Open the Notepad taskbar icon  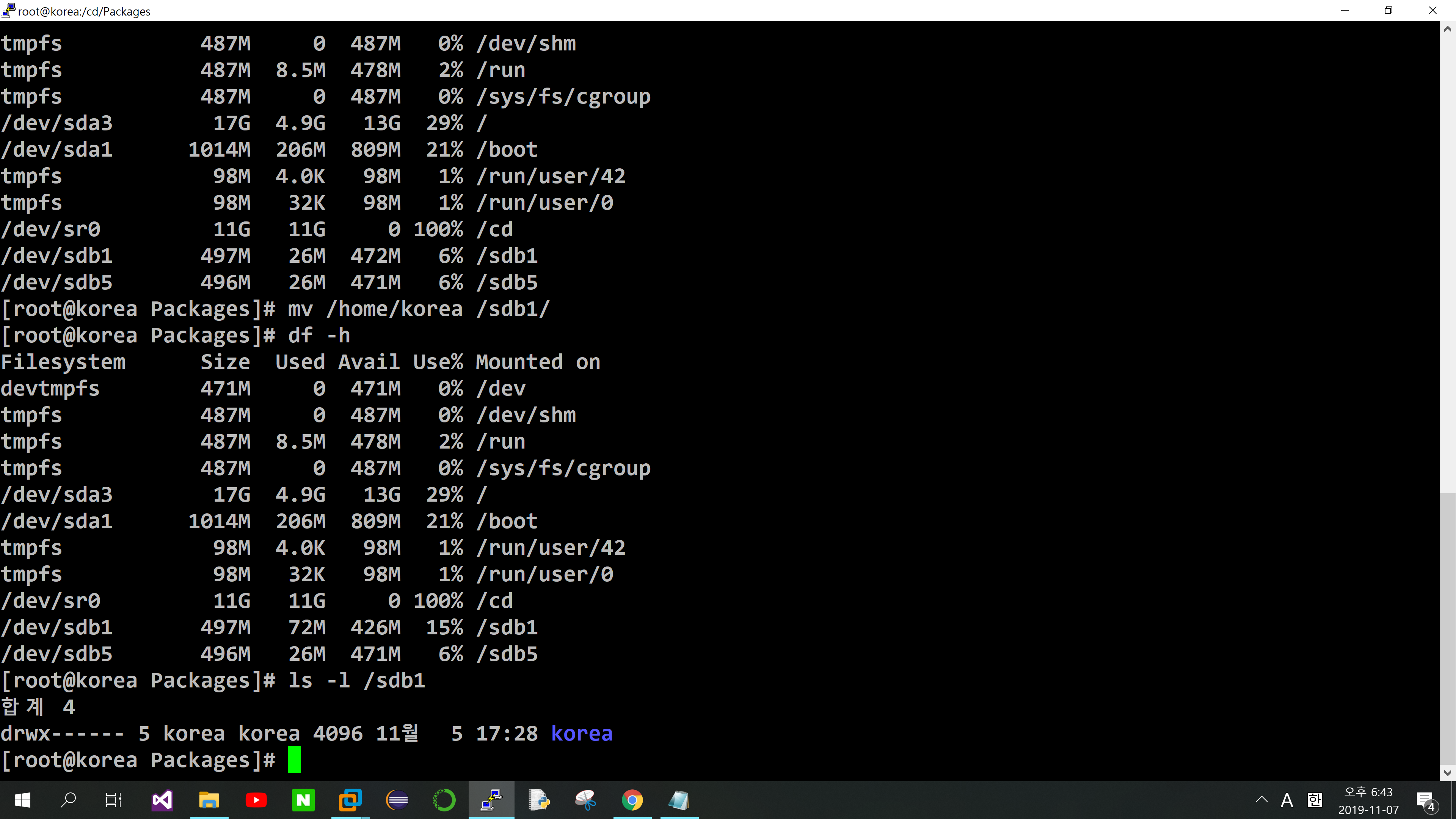pos(679,800)
